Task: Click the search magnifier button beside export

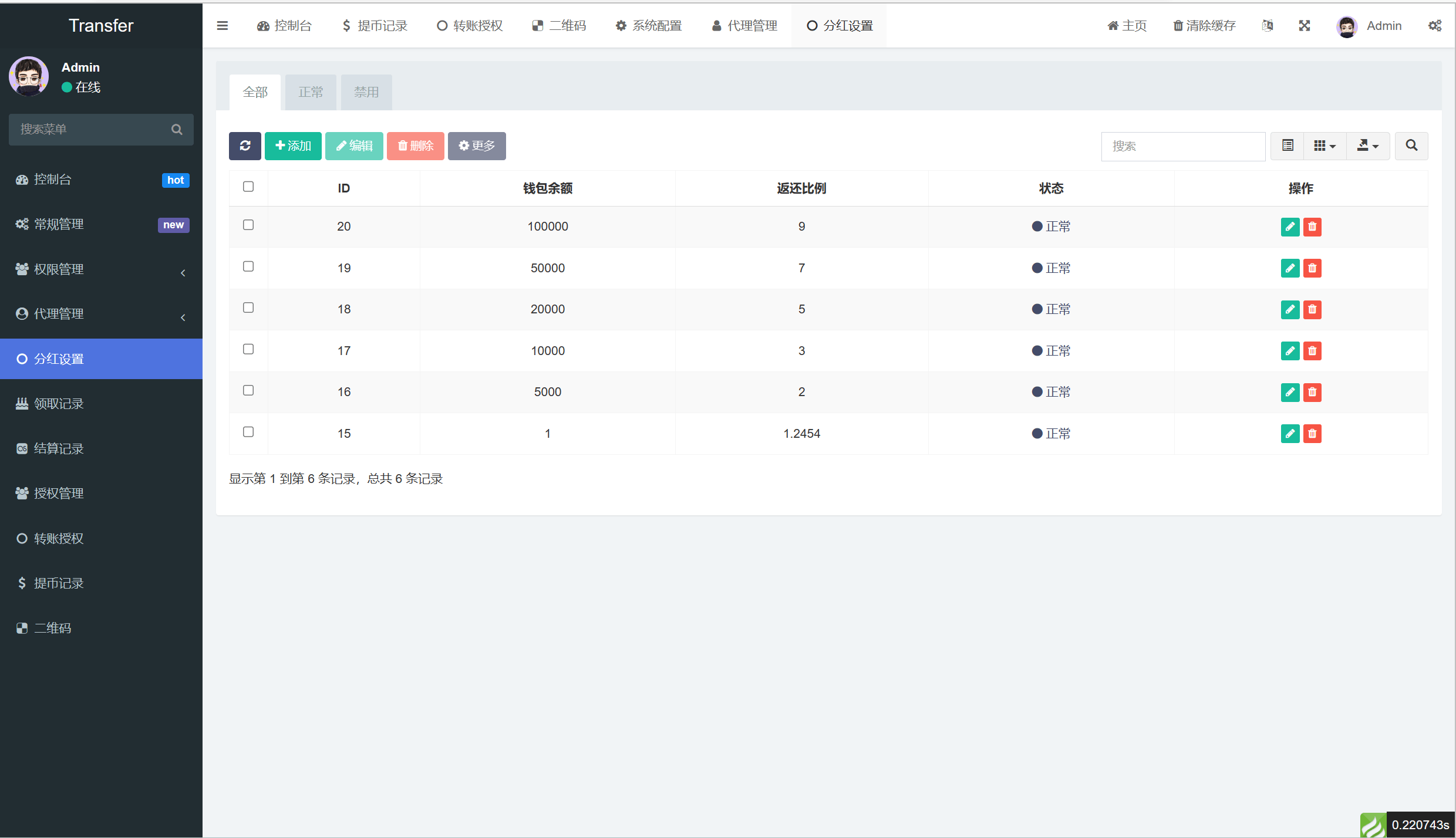Action: tap(1411, 146)
